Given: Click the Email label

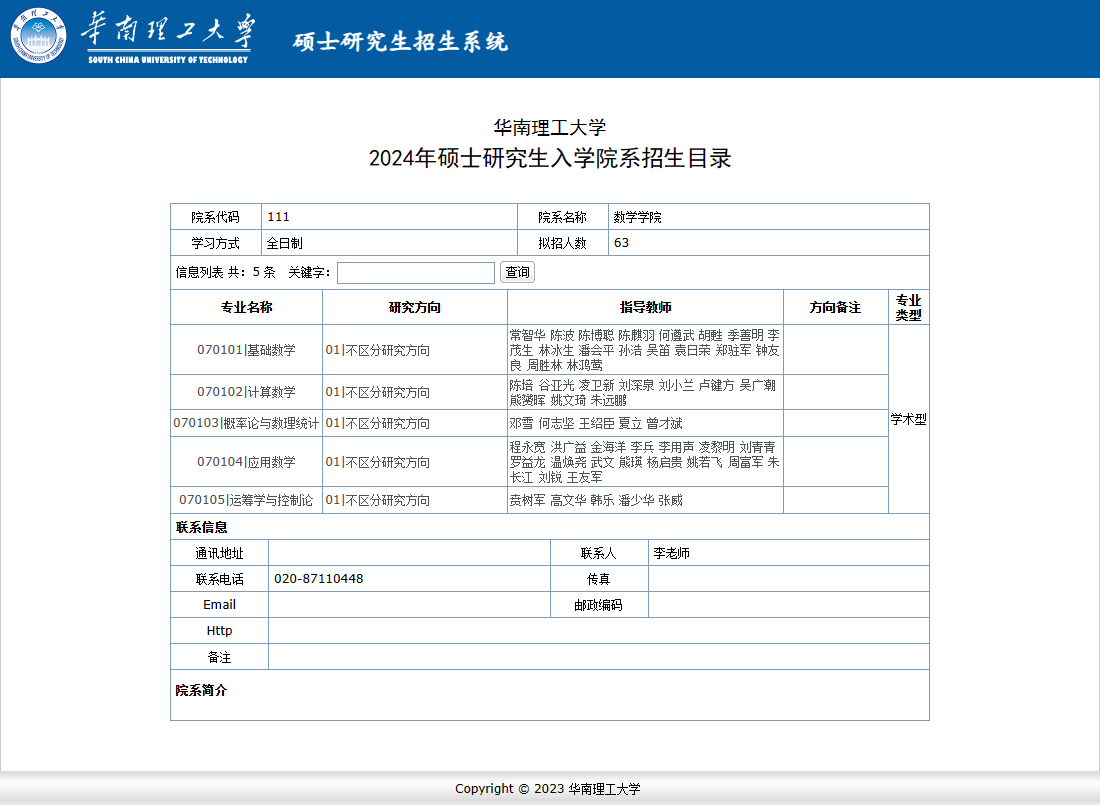Looking at the screenshot, I should pyautogui.click(x=220, y=604).
